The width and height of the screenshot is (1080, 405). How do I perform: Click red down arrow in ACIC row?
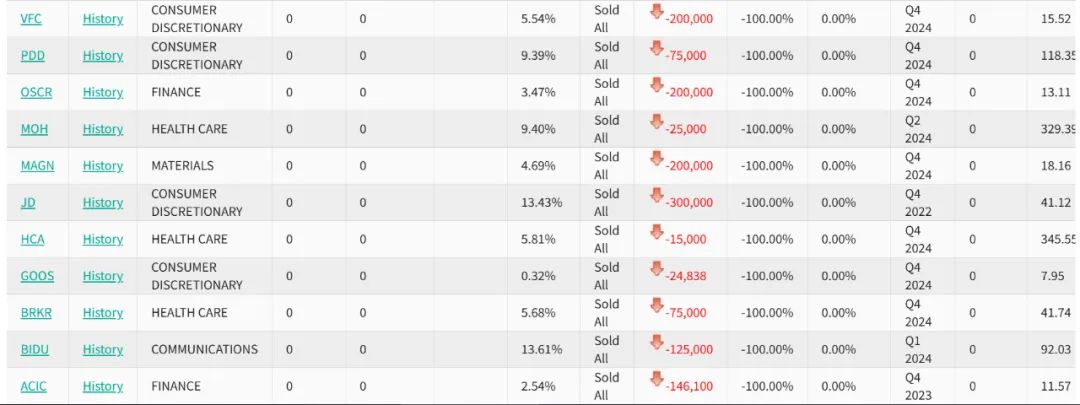pos(656,379)
